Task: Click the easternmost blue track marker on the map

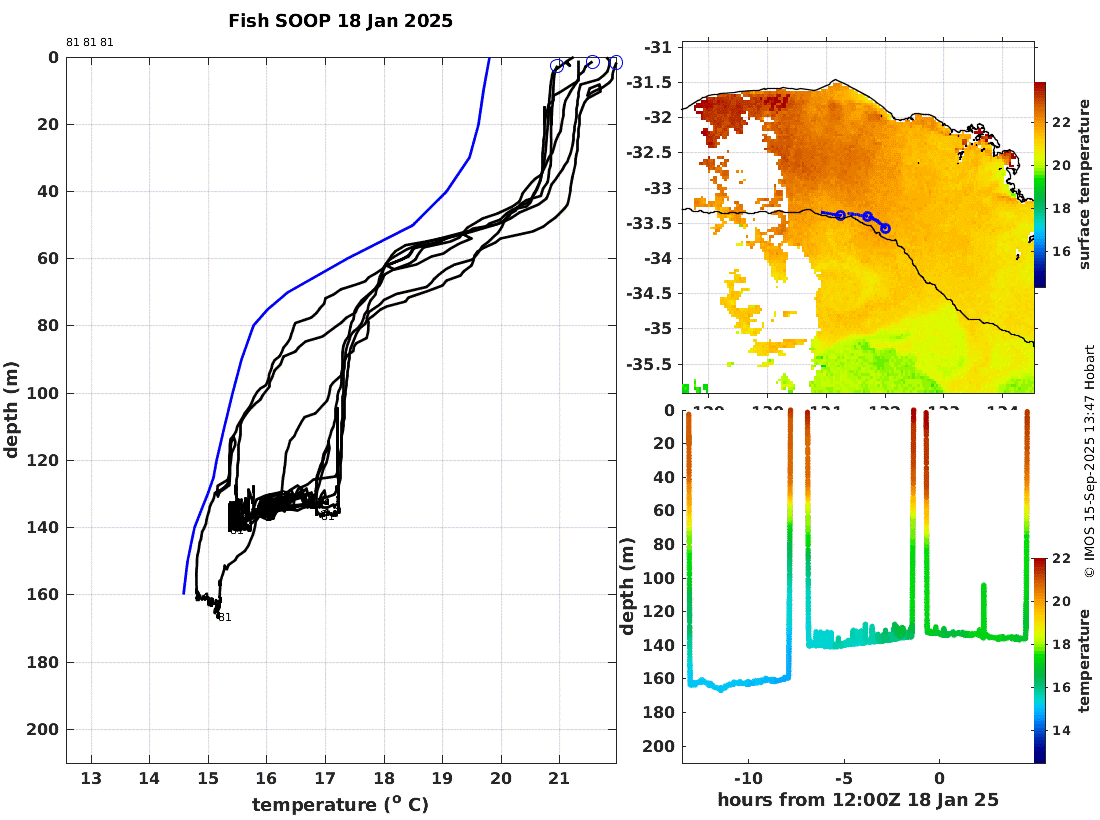Action: click(885, 228)
